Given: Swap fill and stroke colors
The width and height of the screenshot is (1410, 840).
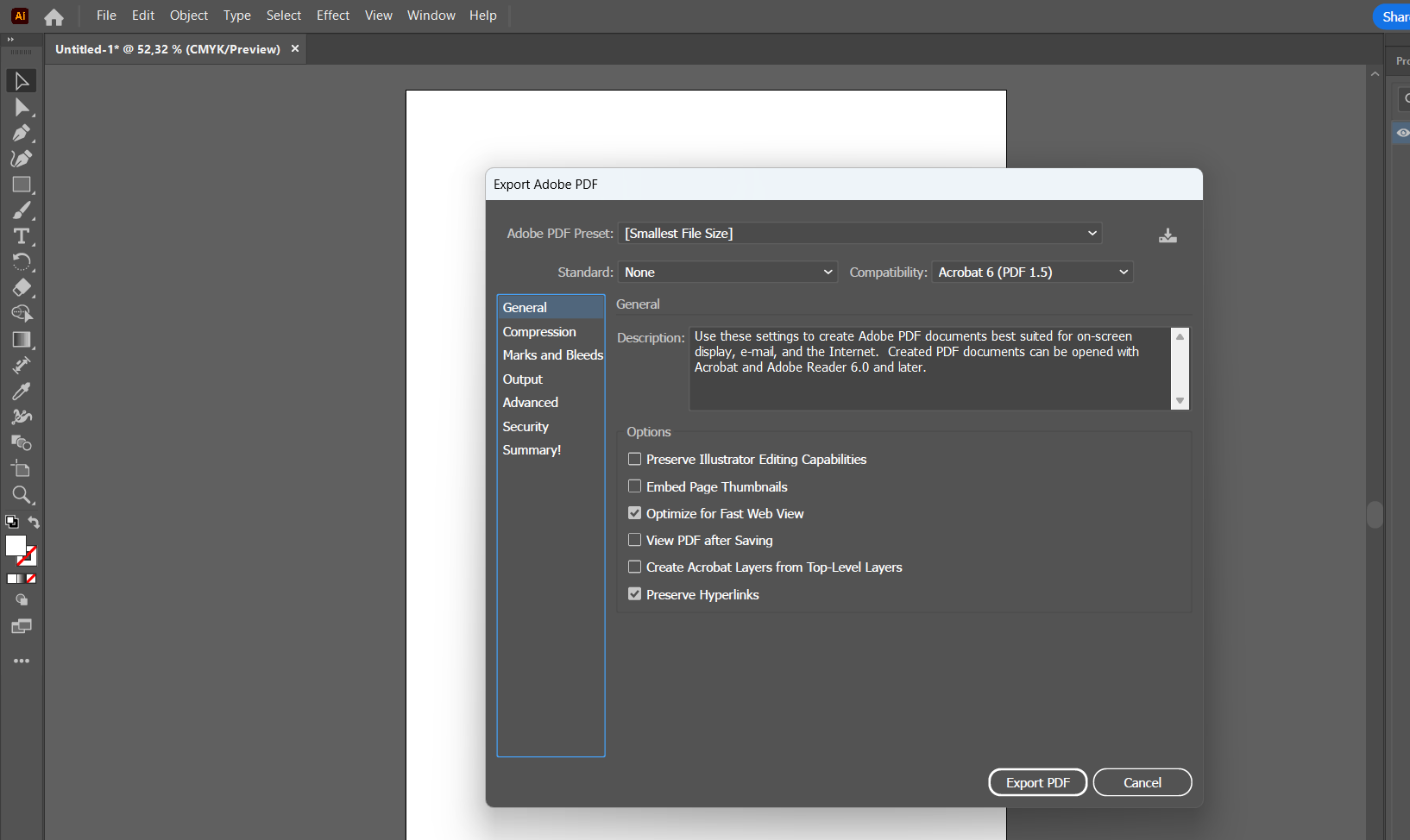Looking at the screenshot, I should 34,522.
